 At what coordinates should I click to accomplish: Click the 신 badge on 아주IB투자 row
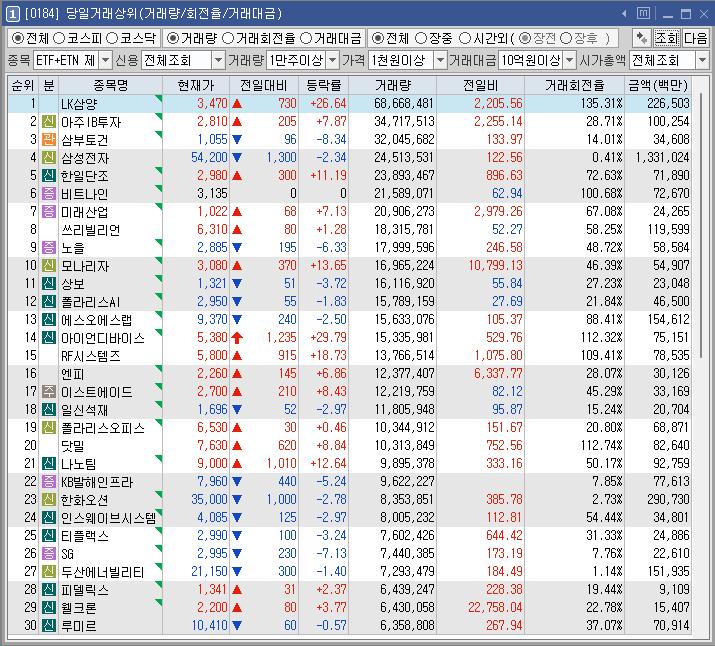pyautogui.click(x=49, y=121)
